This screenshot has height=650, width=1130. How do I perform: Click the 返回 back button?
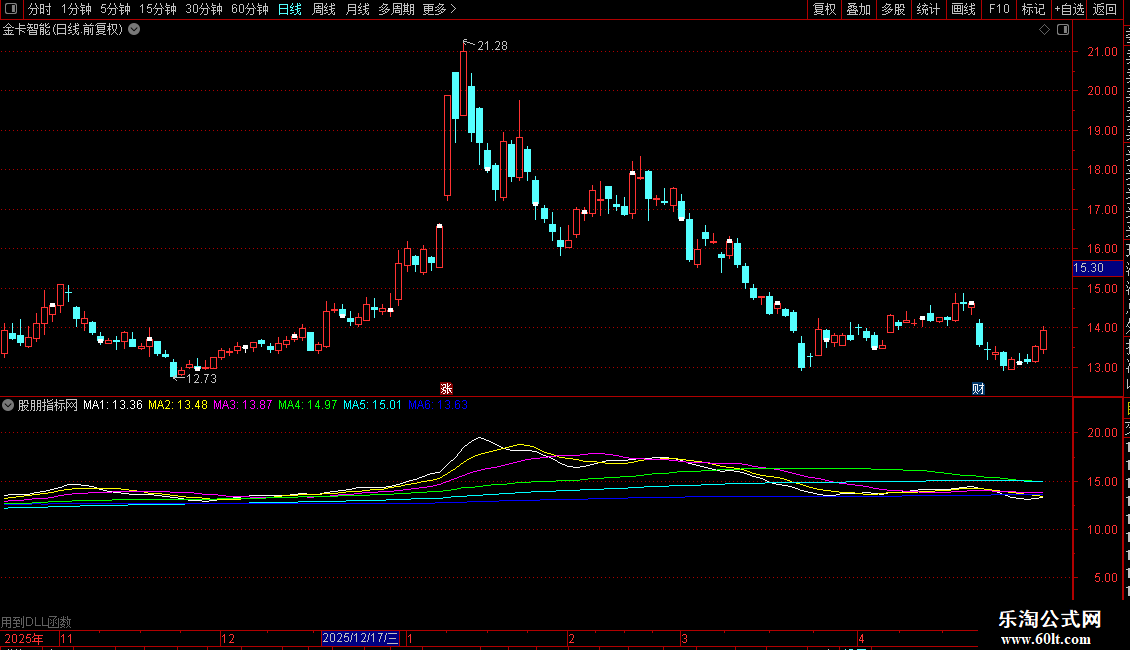(1104, 9)
